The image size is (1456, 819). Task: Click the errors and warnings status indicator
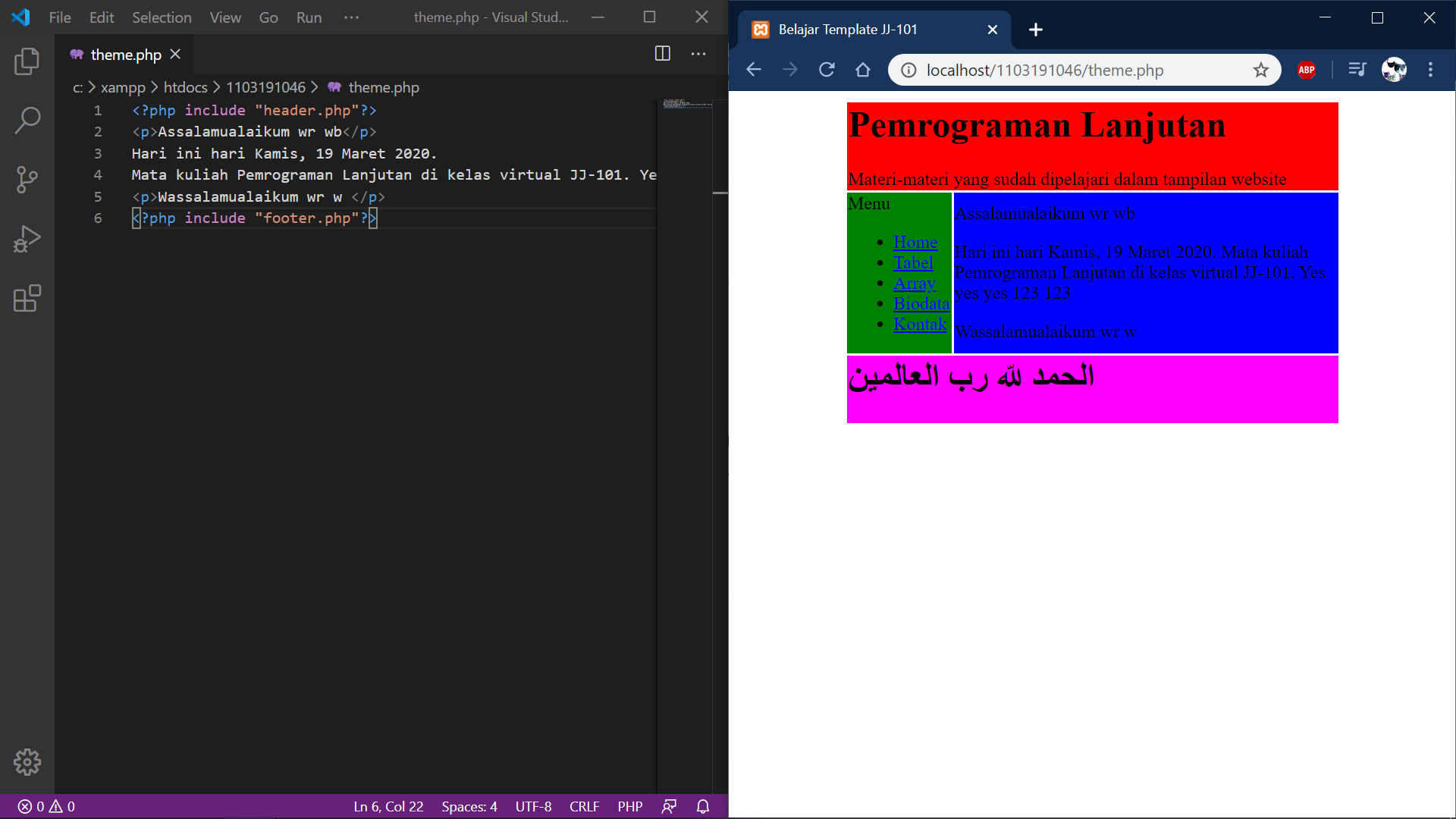click(47, 806)
